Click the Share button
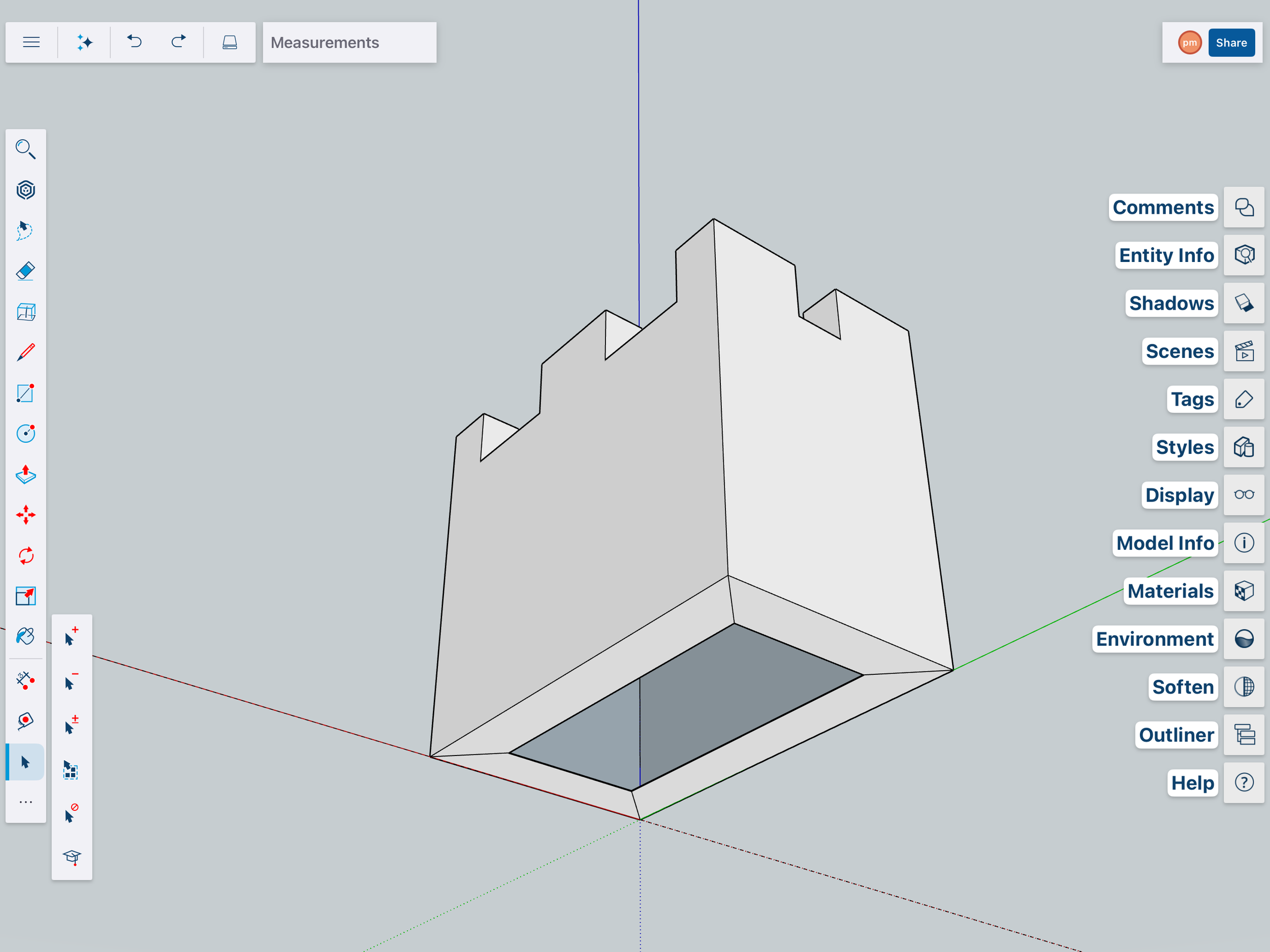The image size is (1270, 952). coord(1231,43)
